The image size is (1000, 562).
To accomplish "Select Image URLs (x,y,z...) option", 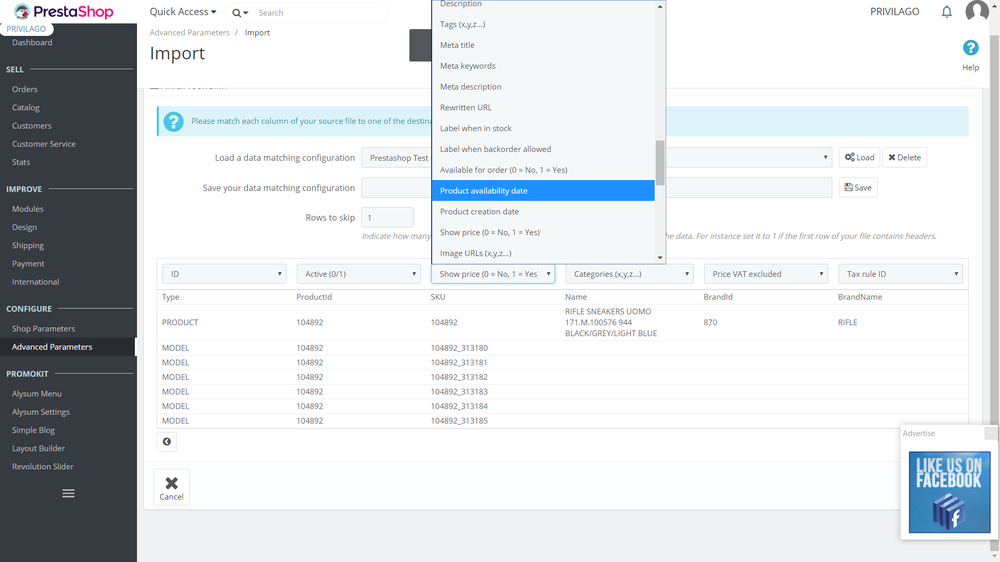I will click(543, 253).
